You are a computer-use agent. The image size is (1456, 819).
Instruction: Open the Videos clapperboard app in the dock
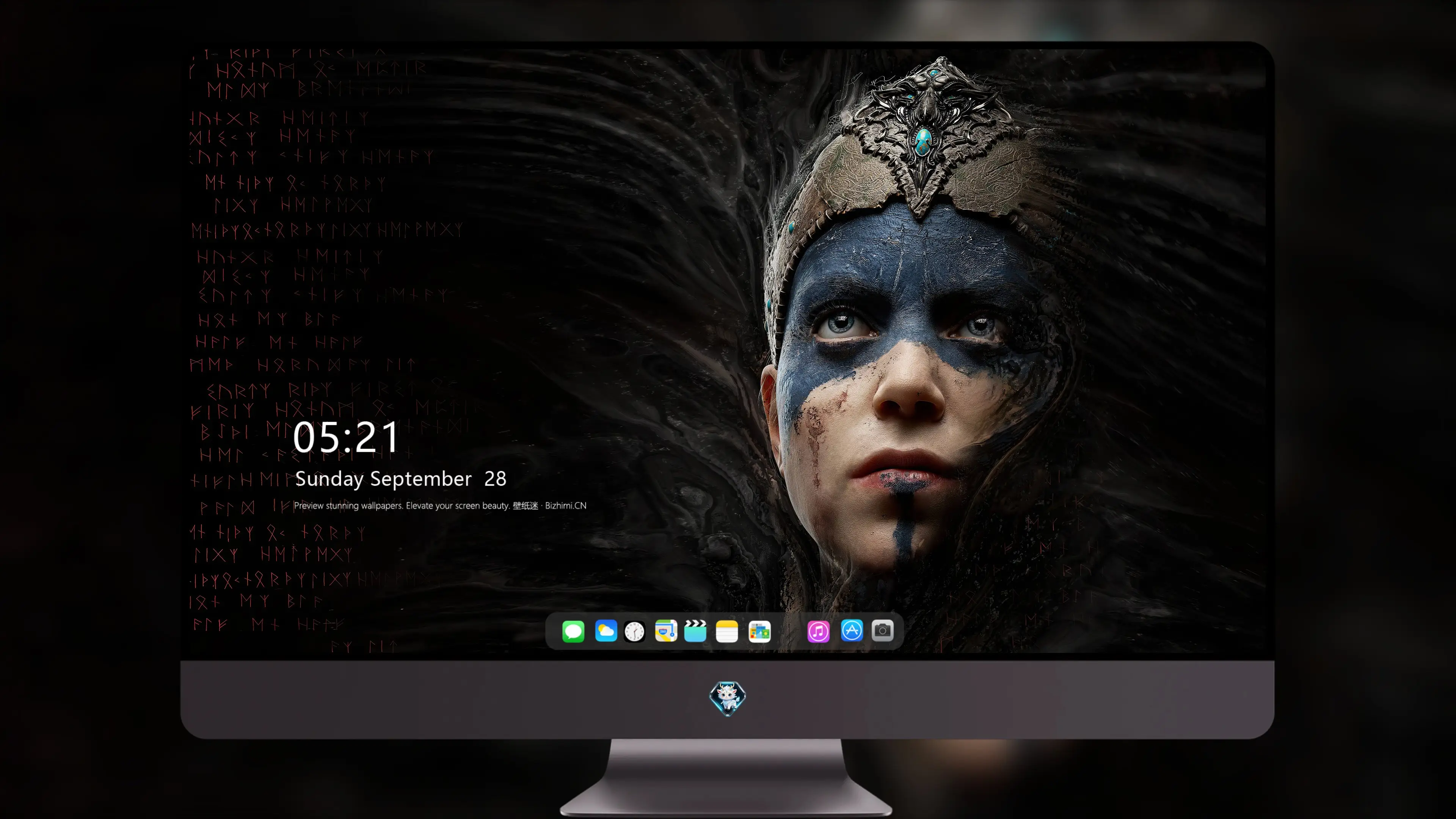click(x=695, y=631)
